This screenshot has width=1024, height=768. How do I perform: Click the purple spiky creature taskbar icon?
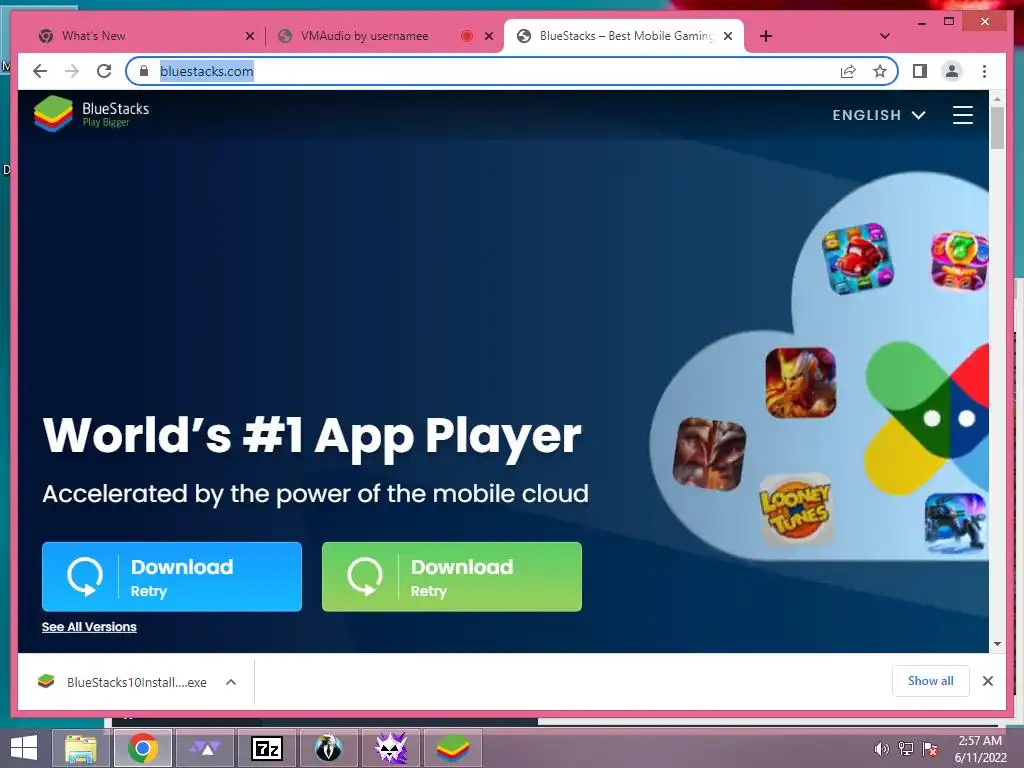pos(391,748)
